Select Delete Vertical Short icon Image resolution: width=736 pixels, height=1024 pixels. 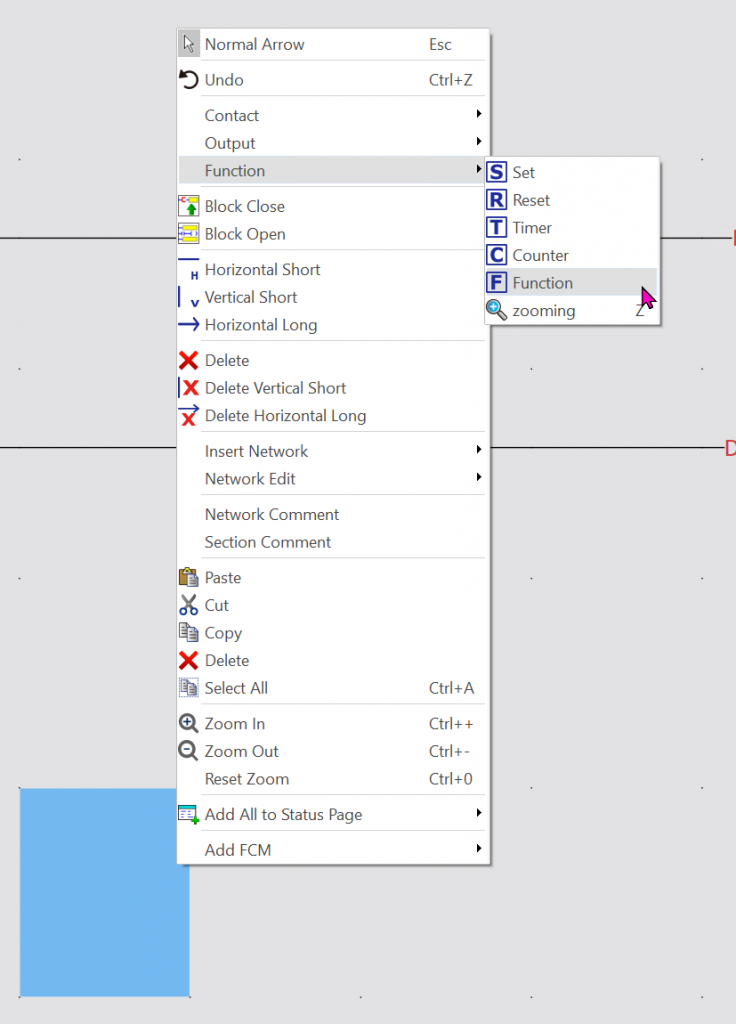pos(188,388)
